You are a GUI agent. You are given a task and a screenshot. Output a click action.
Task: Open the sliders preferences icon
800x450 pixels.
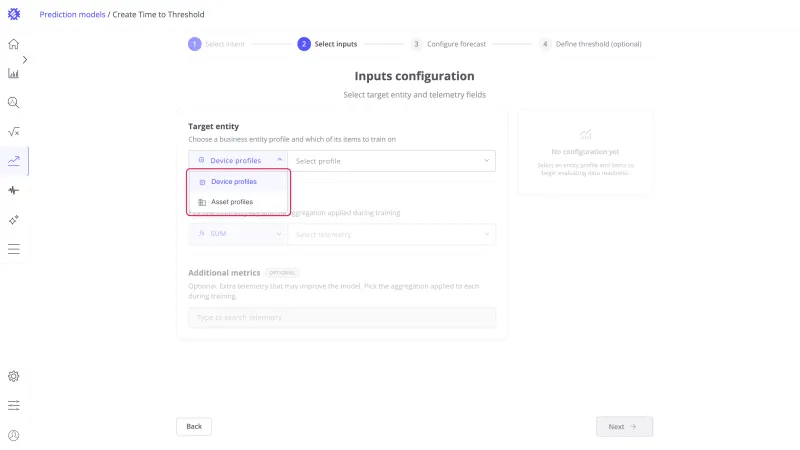coord(14,406)
